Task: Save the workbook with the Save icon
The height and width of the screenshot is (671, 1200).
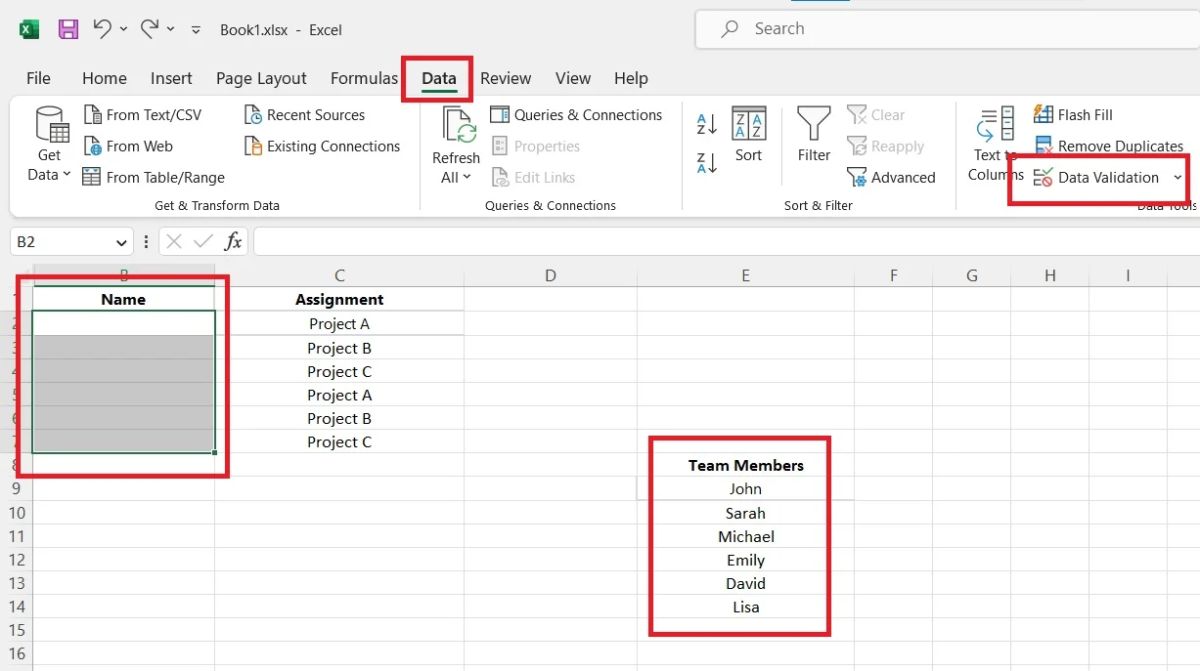Action: 67,29
